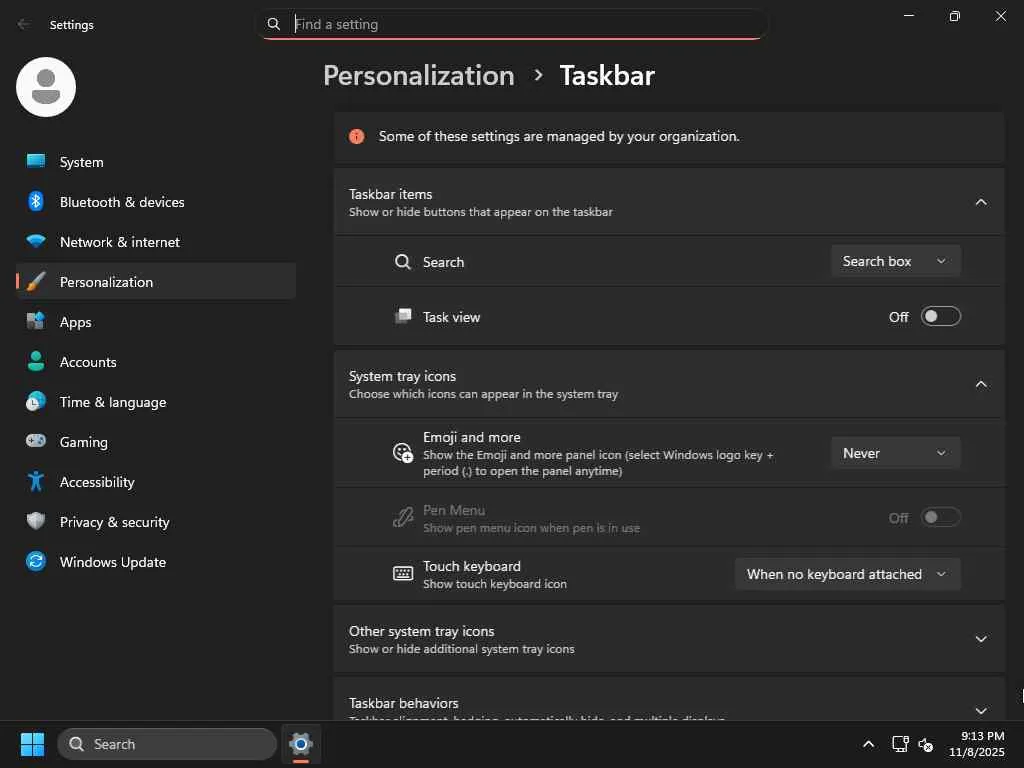Select the Accessibility figure icon
Screen dimensions: 1024x768
tap(36, 482)
